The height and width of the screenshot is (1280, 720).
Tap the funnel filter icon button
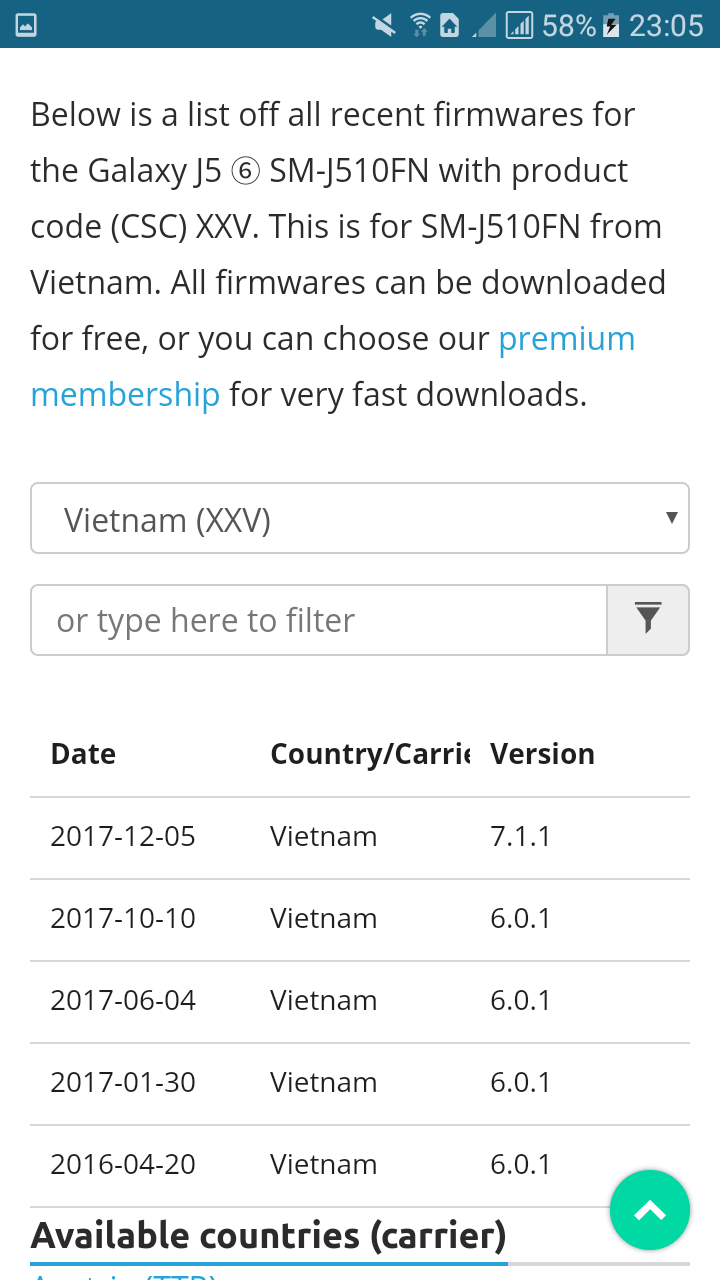point(648,620)
